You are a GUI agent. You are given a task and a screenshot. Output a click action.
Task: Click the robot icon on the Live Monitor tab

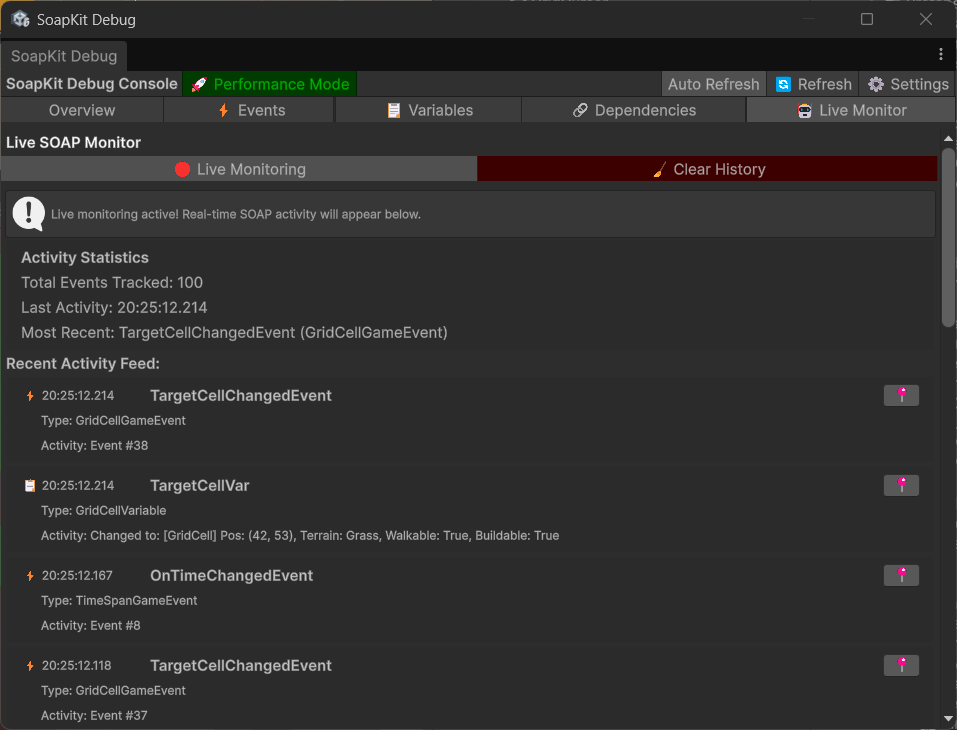click(807, 110)
